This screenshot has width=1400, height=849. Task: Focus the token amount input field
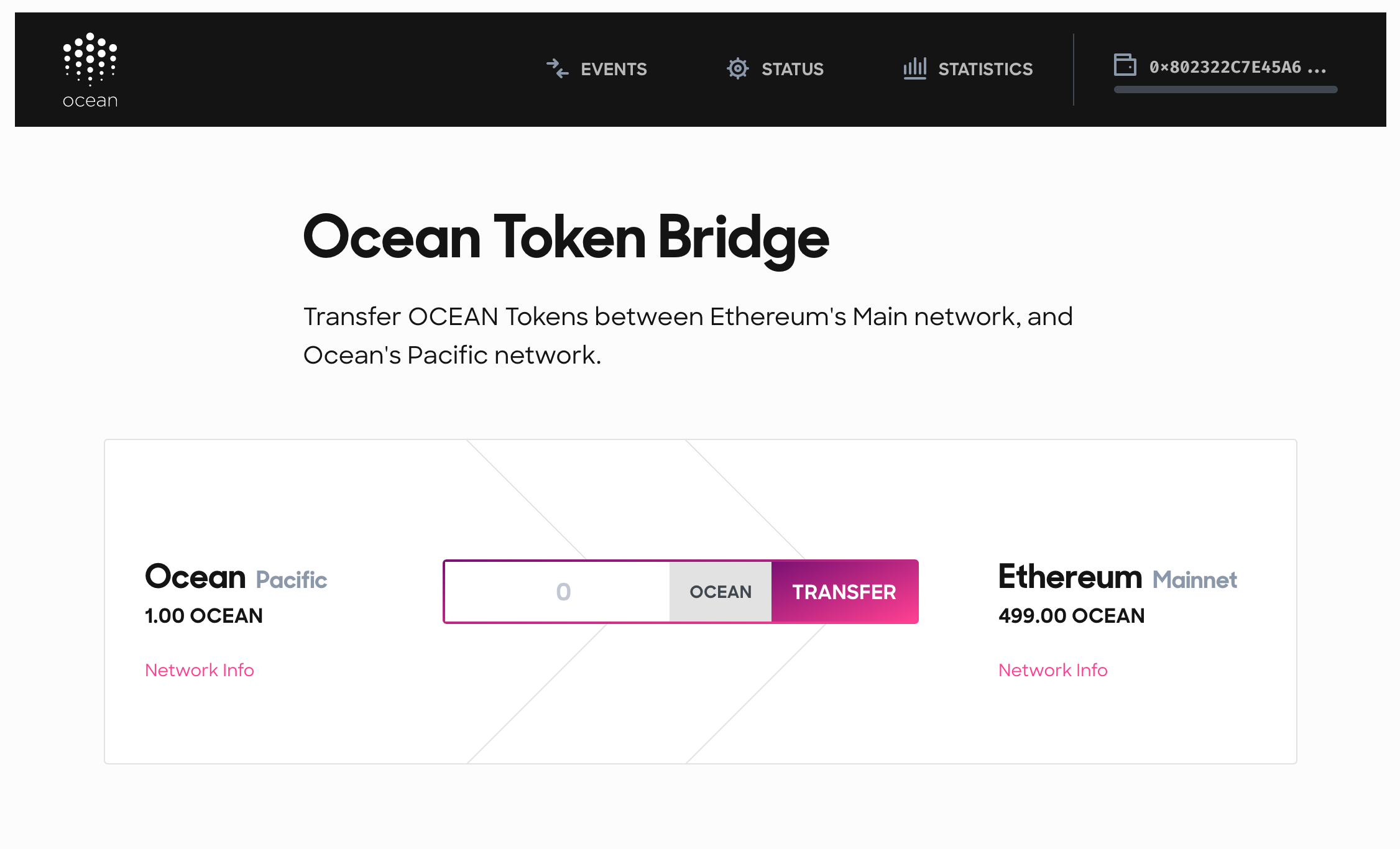(x=558, y=592)
